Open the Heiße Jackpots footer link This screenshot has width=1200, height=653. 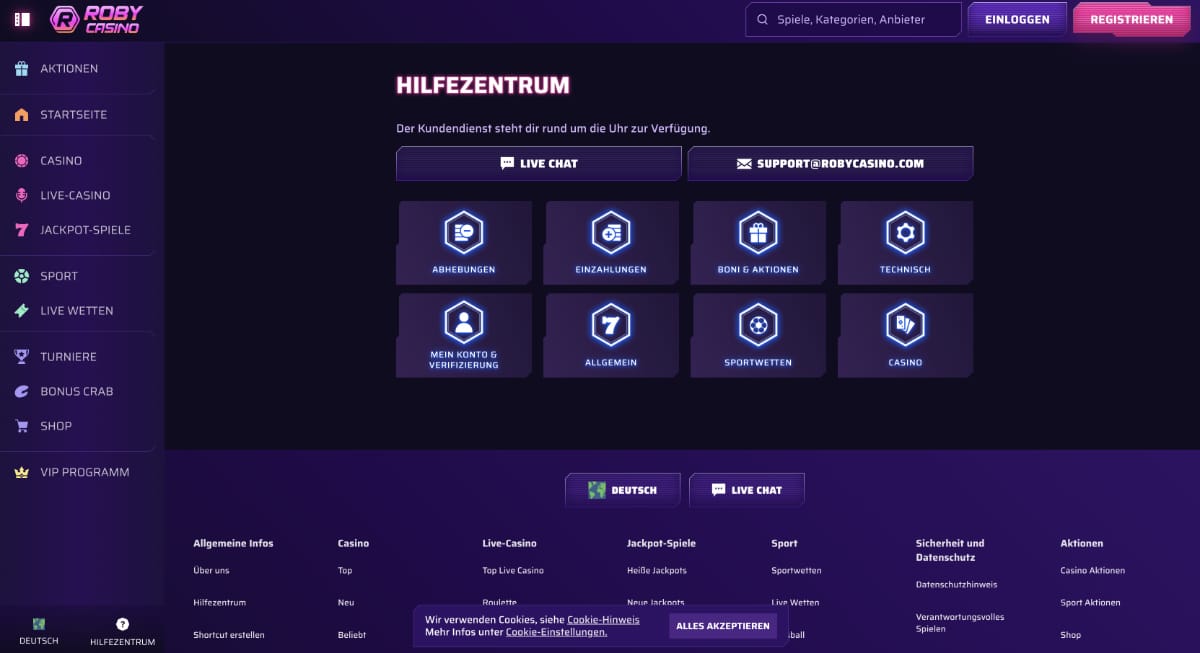[657, 570]
